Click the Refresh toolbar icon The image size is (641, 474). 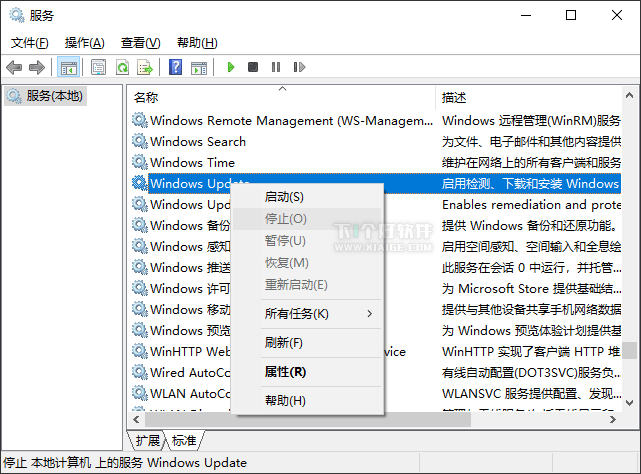click(122, 67)
